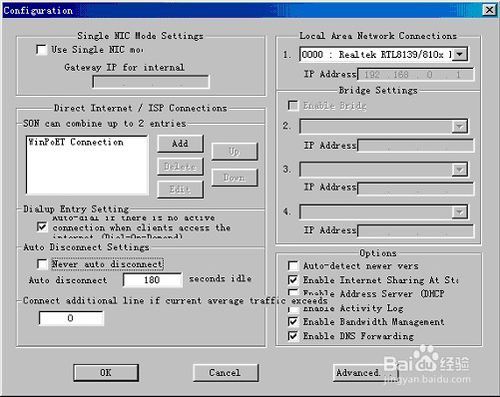Click IP Address field under adapter 2
Screen dimensions: 500x397
pyautogui.click(x=415, y=146)
